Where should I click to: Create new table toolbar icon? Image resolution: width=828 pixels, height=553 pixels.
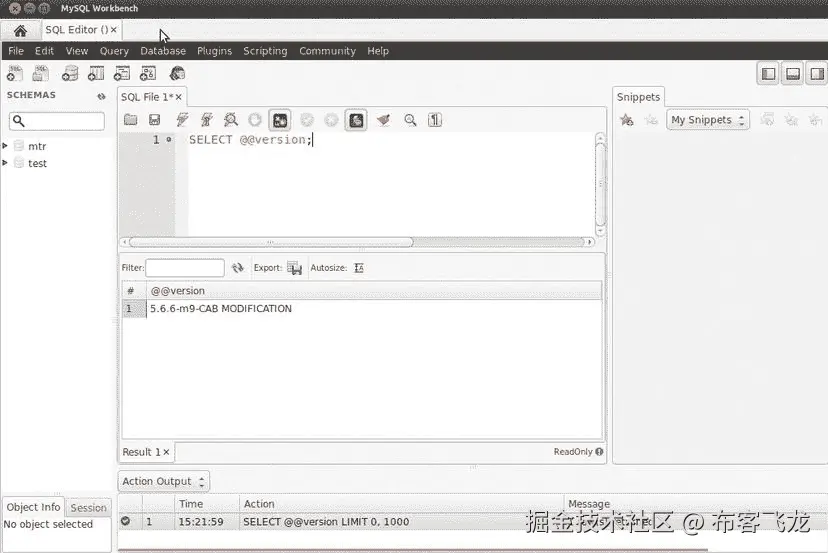(x=96, y=73)
